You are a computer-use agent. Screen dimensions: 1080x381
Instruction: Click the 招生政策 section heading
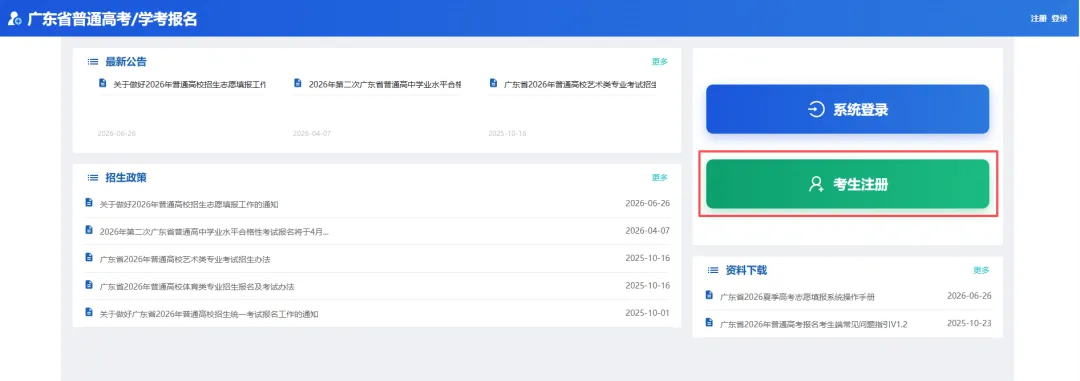[x=126, y=178]
